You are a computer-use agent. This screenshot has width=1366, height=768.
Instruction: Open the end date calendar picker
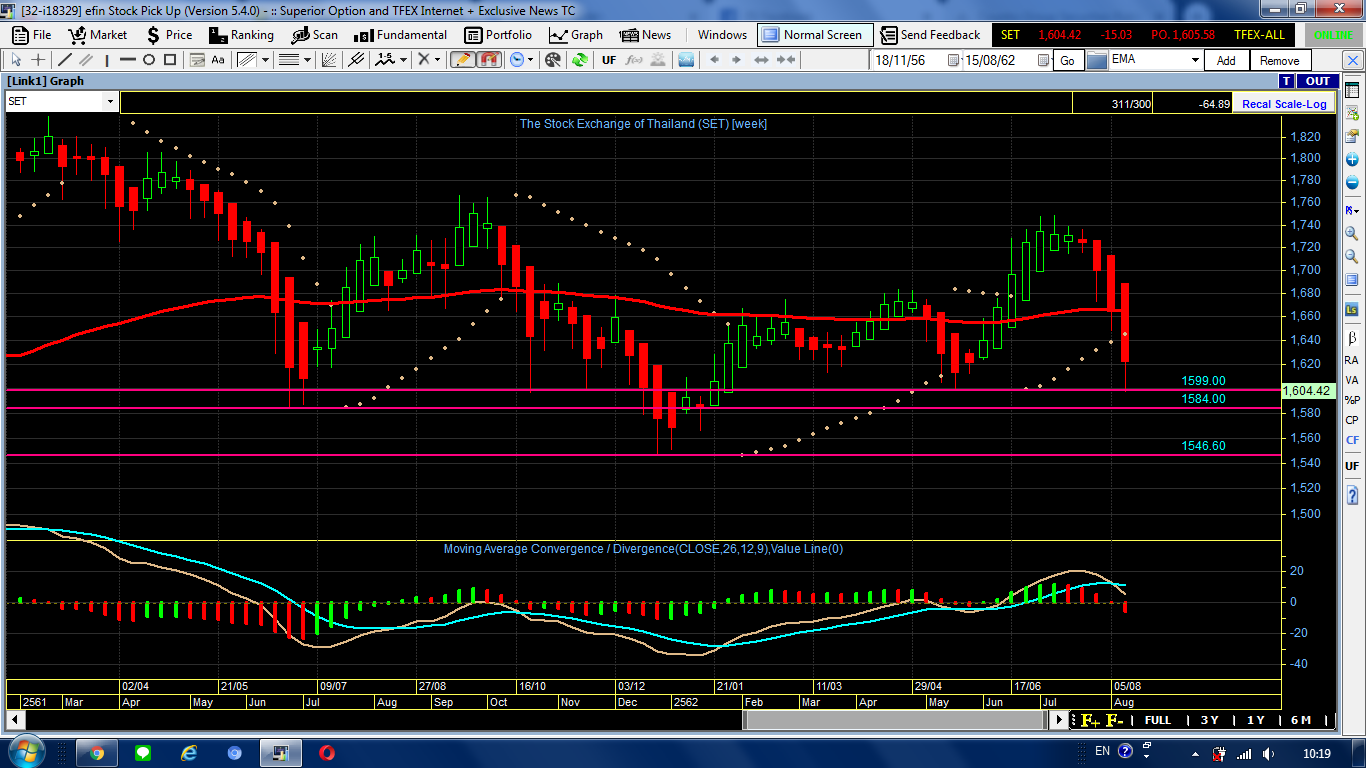click(x=1043, y=60)
